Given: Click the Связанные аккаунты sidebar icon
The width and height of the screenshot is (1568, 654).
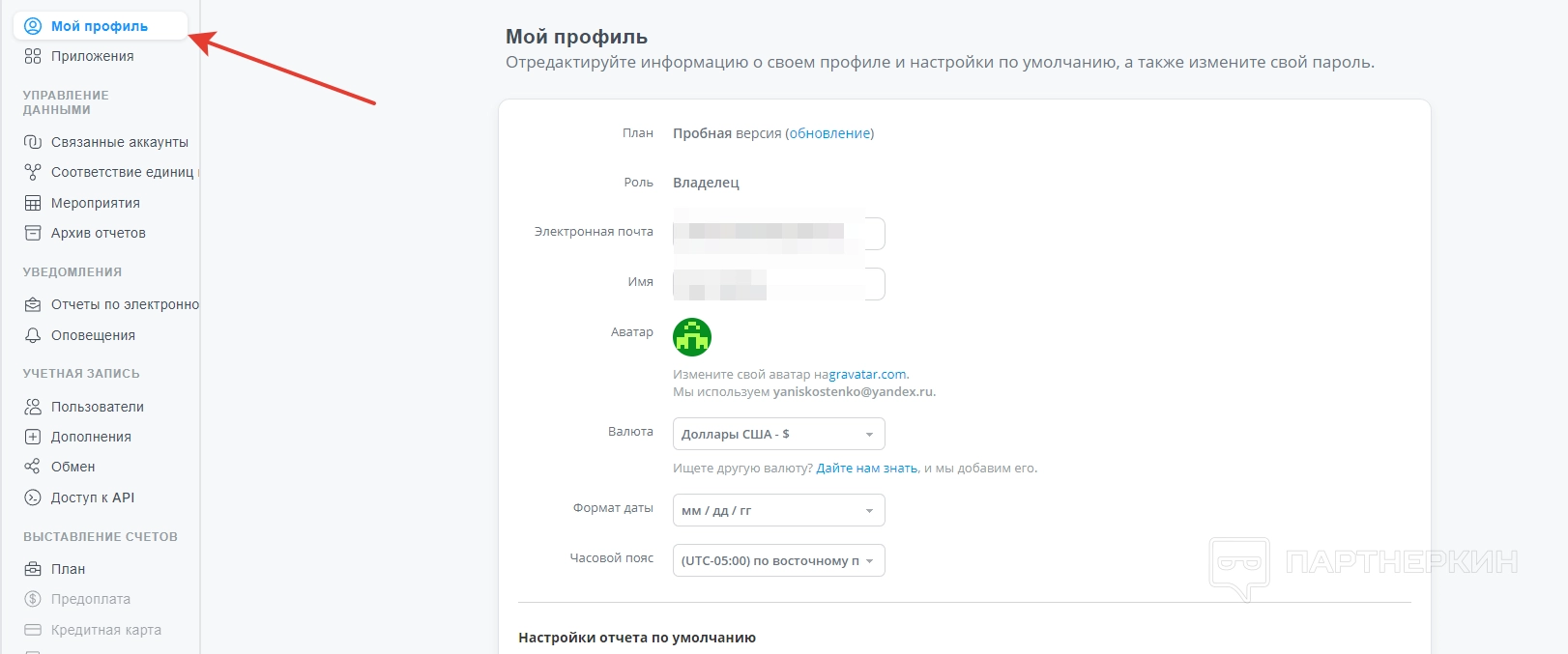Looking at the screenshot, I should tap(33, 142).
